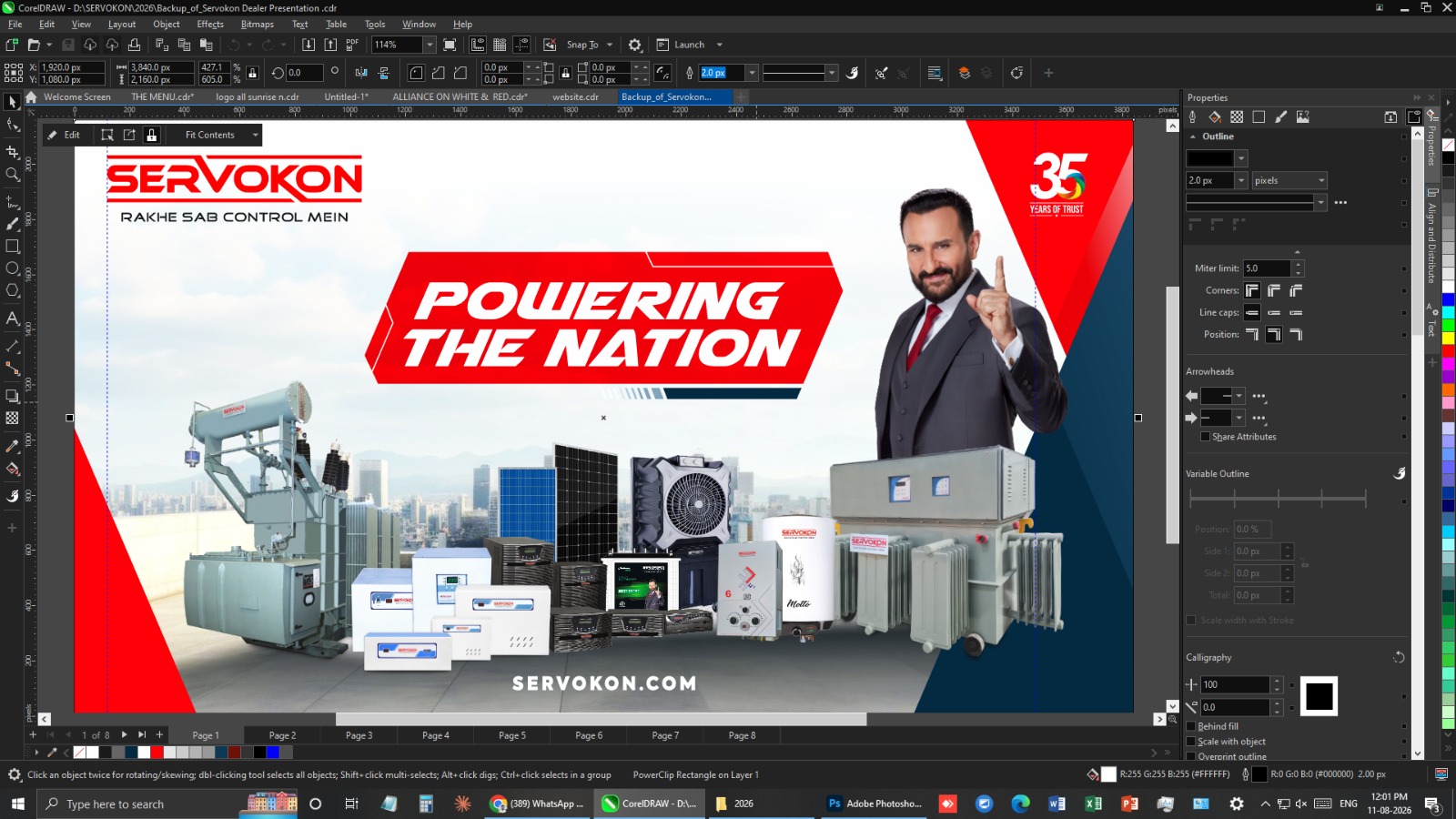Enable the Share Attributes checkbox
This screenshot has height=819, width=1456.
(1206, 437)
